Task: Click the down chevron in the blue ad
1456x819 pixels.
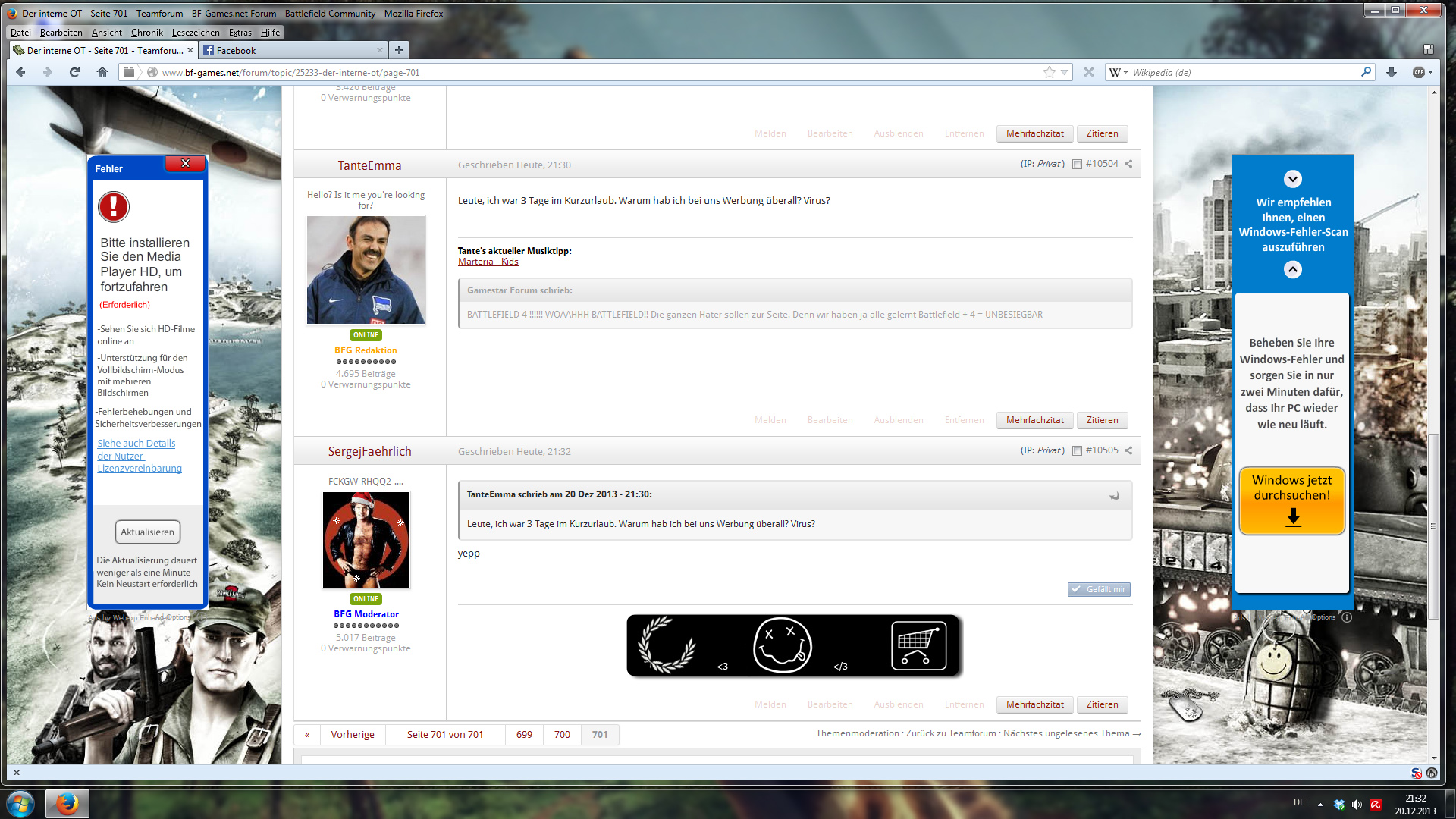Action: tap(1293, 179)
